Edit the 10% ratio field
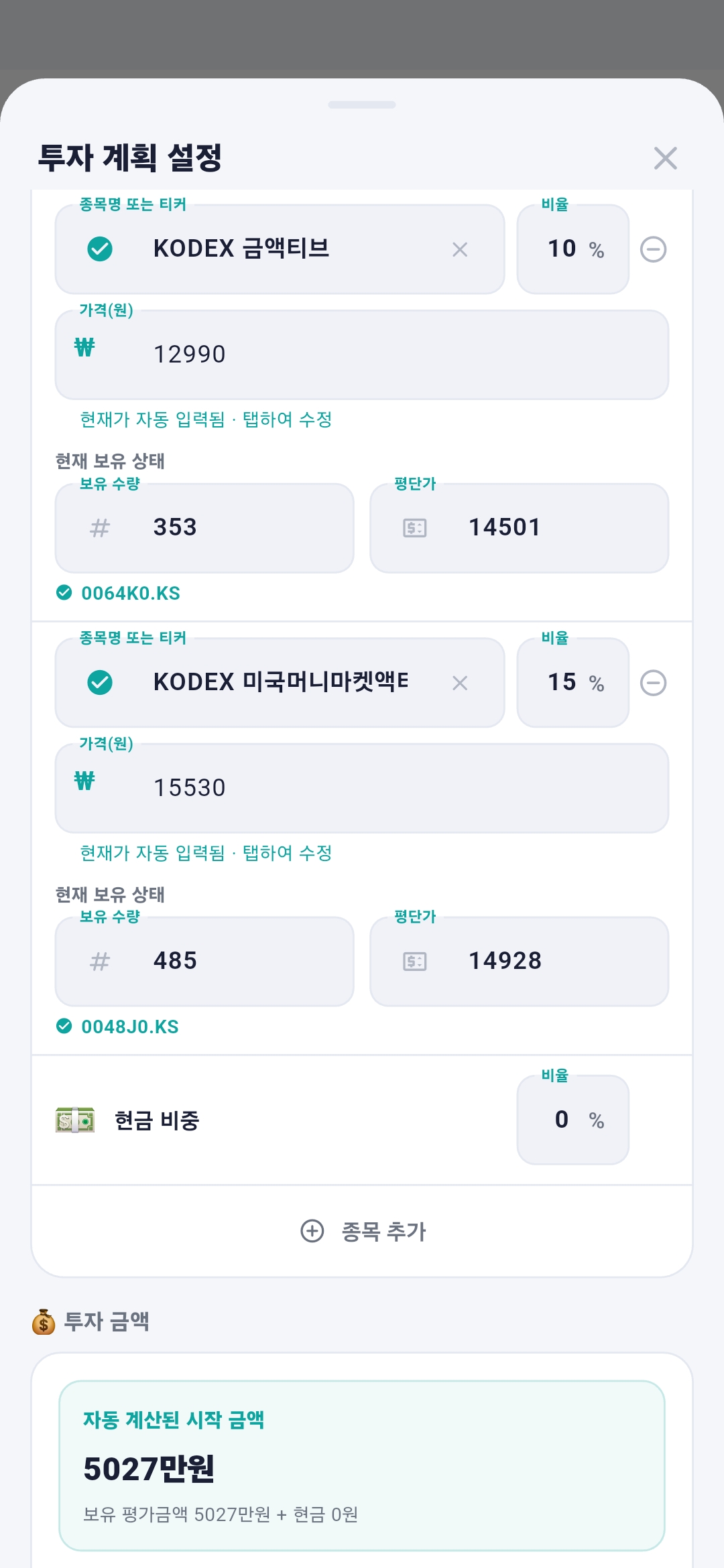Viewport: 724px width, 1568px height. click(x=573, y=249)
